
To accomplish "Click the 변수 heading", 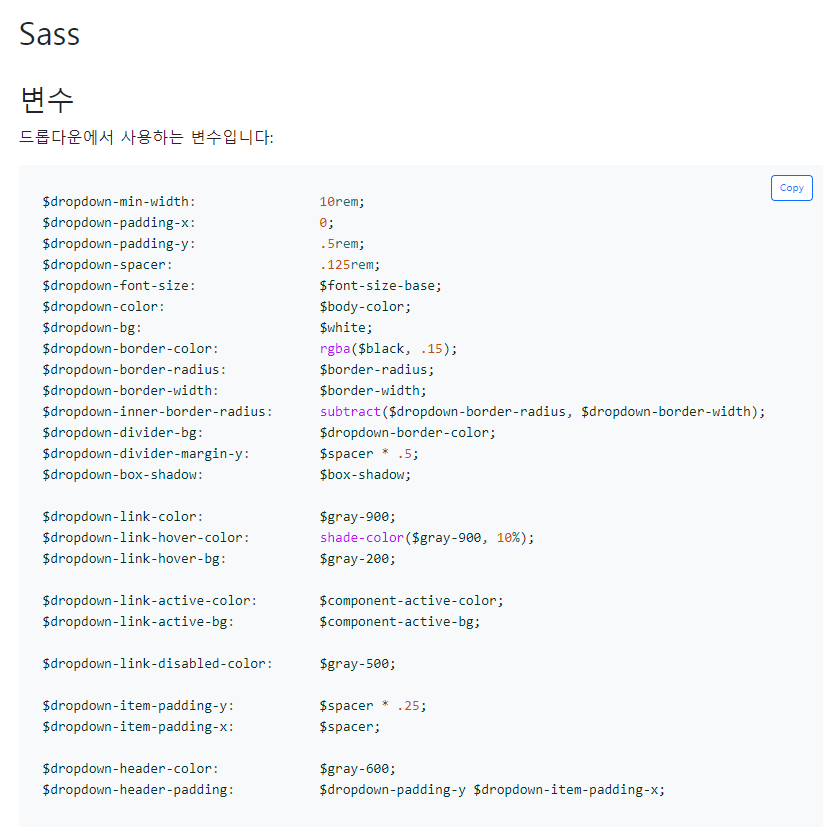I will 47,100.
